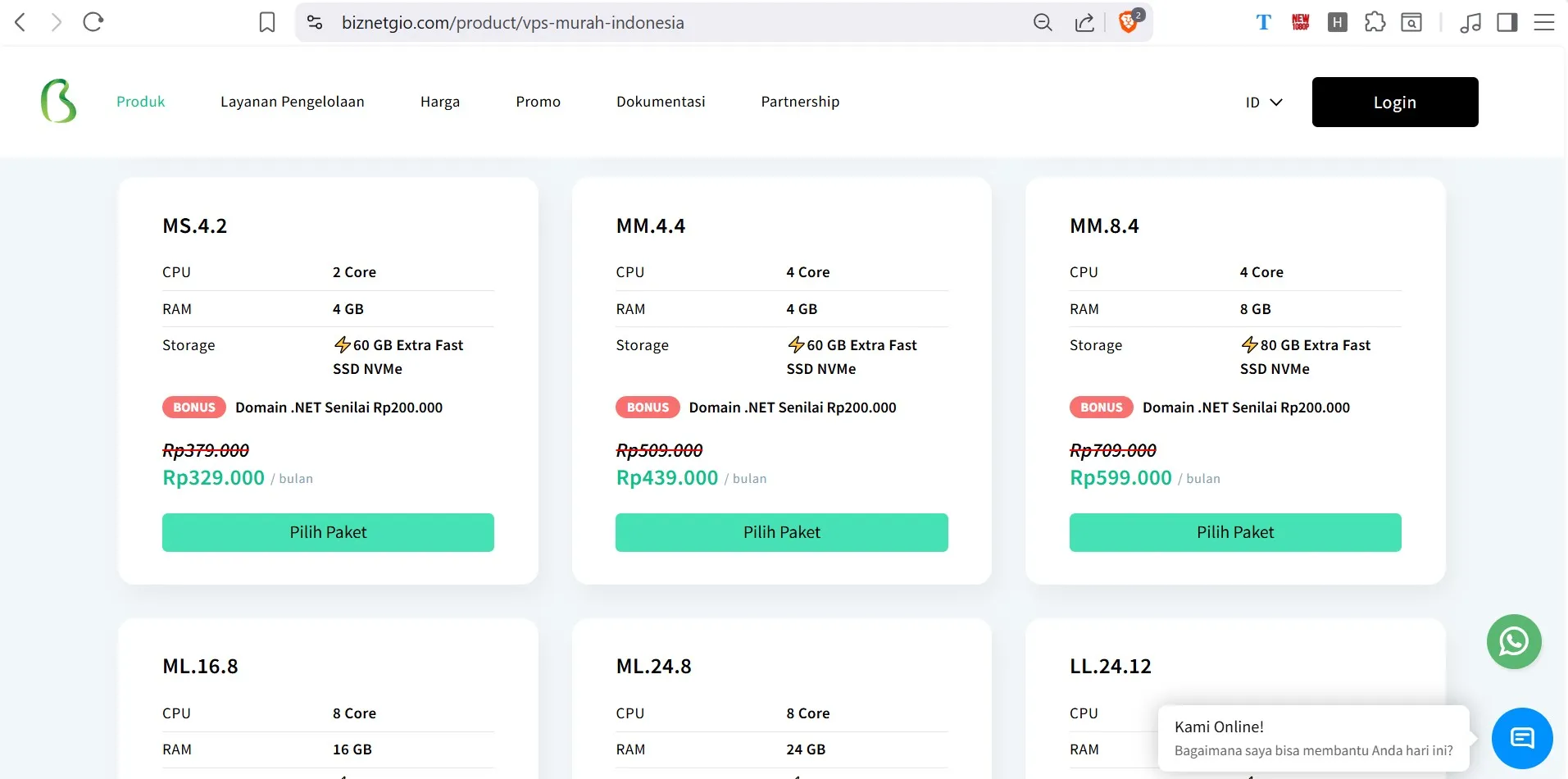Open the H extension icon
Image resolution: width=1568 pixels, height=779 pixels.
[1338, 22]
